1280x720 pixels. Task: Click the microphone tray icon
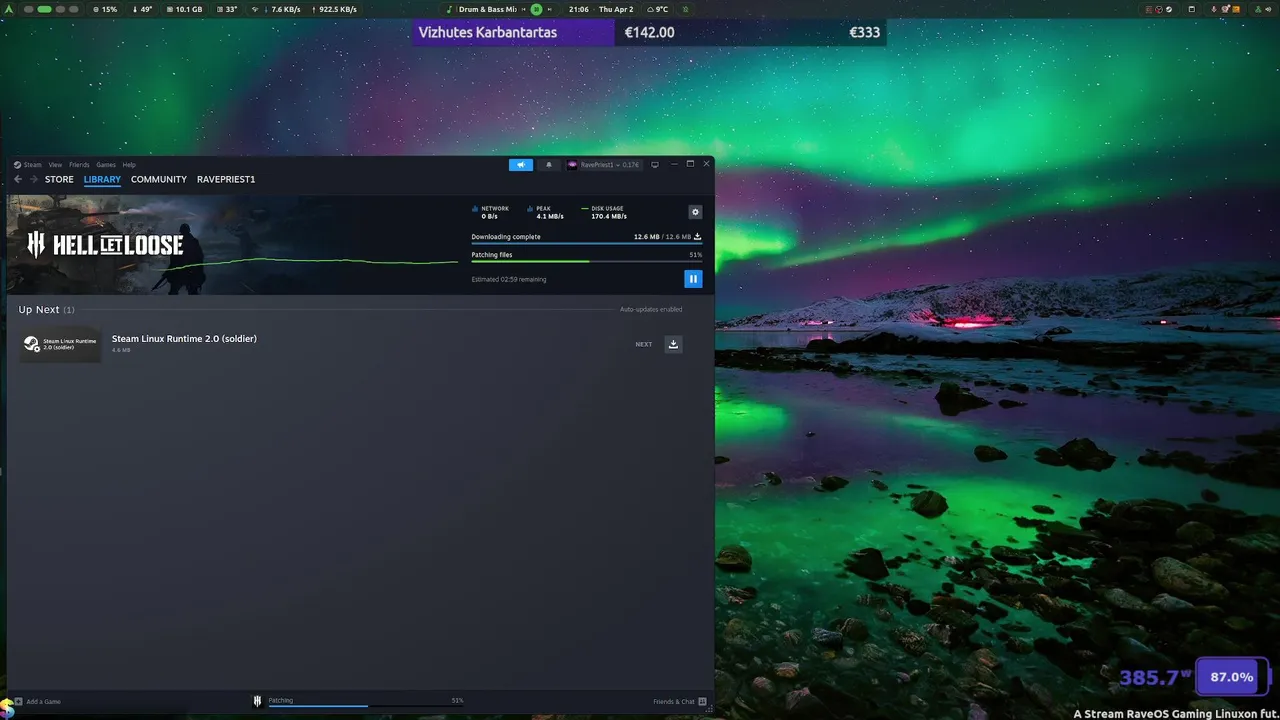(1213, 9)
